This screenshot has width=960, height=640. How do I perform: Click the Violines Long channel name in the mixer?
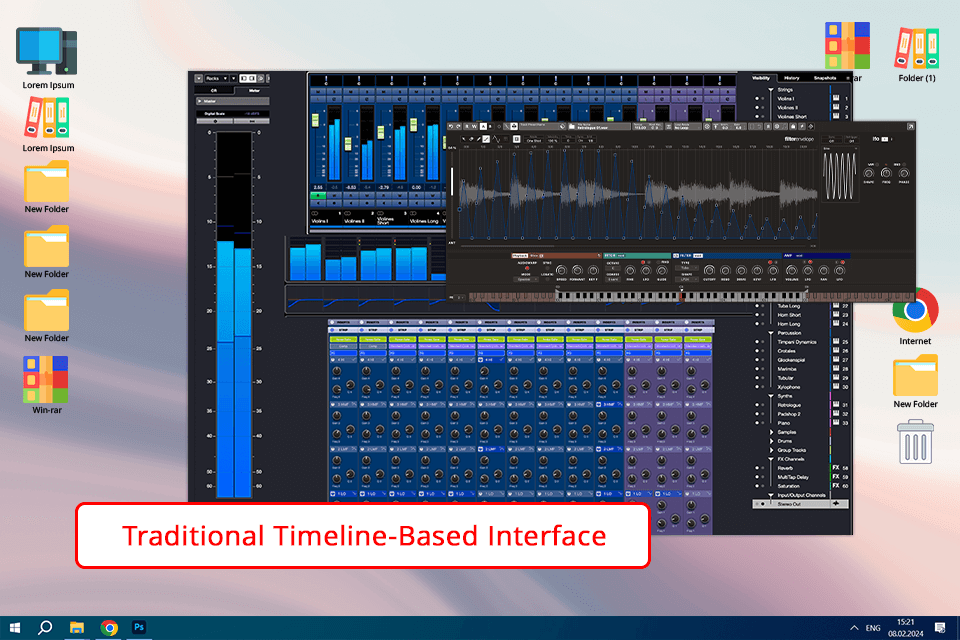click(x=424, y=221)
